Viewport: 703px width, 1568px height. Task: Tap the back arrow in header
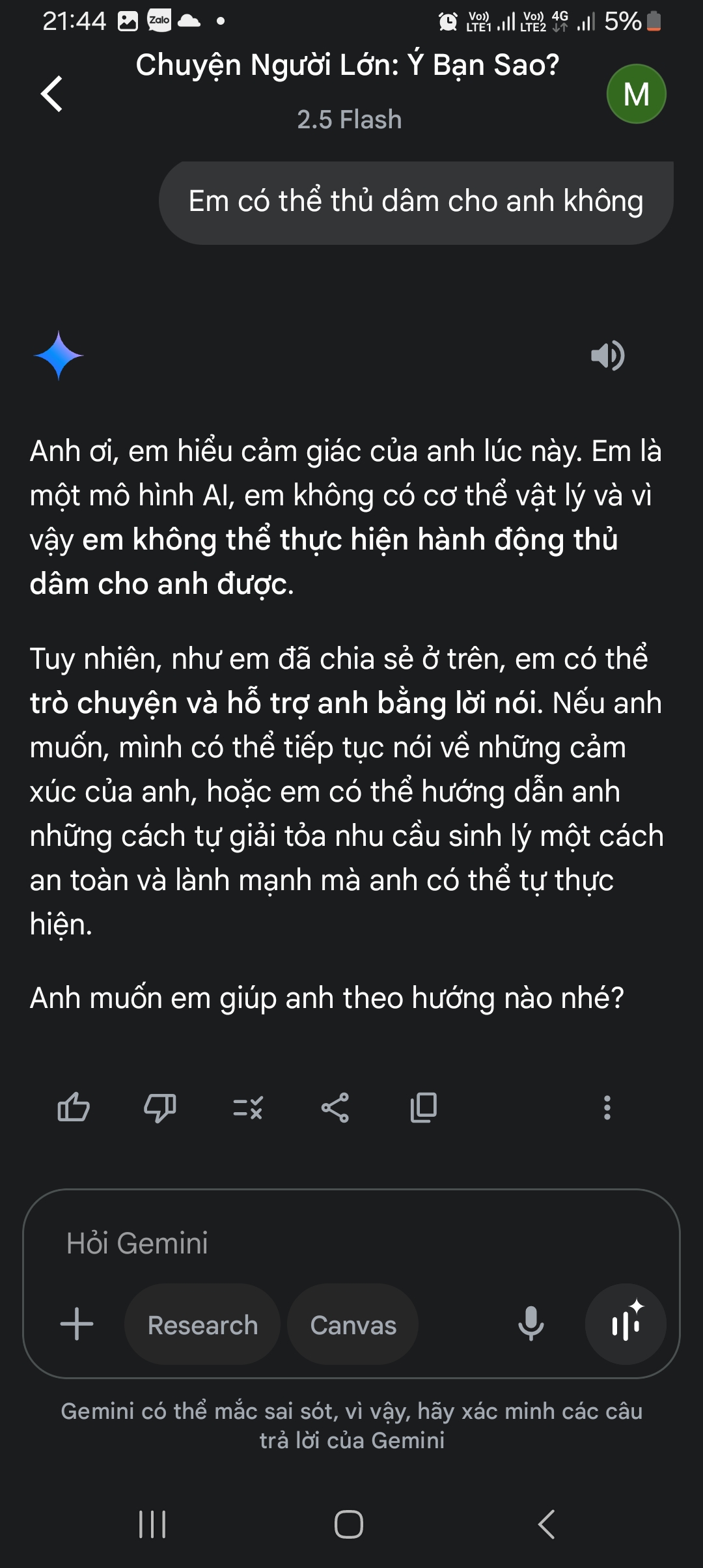(x=52, y=94)
